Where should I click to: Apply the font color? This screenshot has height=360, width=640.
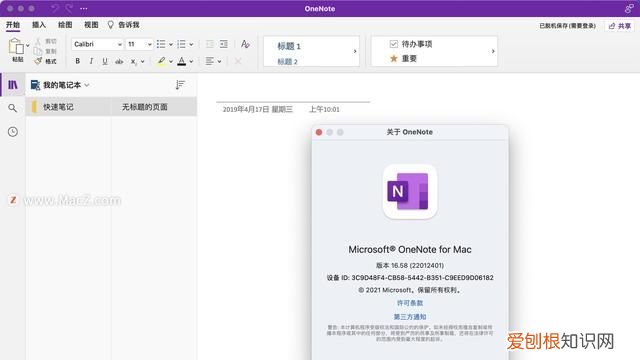click(182, 61)
